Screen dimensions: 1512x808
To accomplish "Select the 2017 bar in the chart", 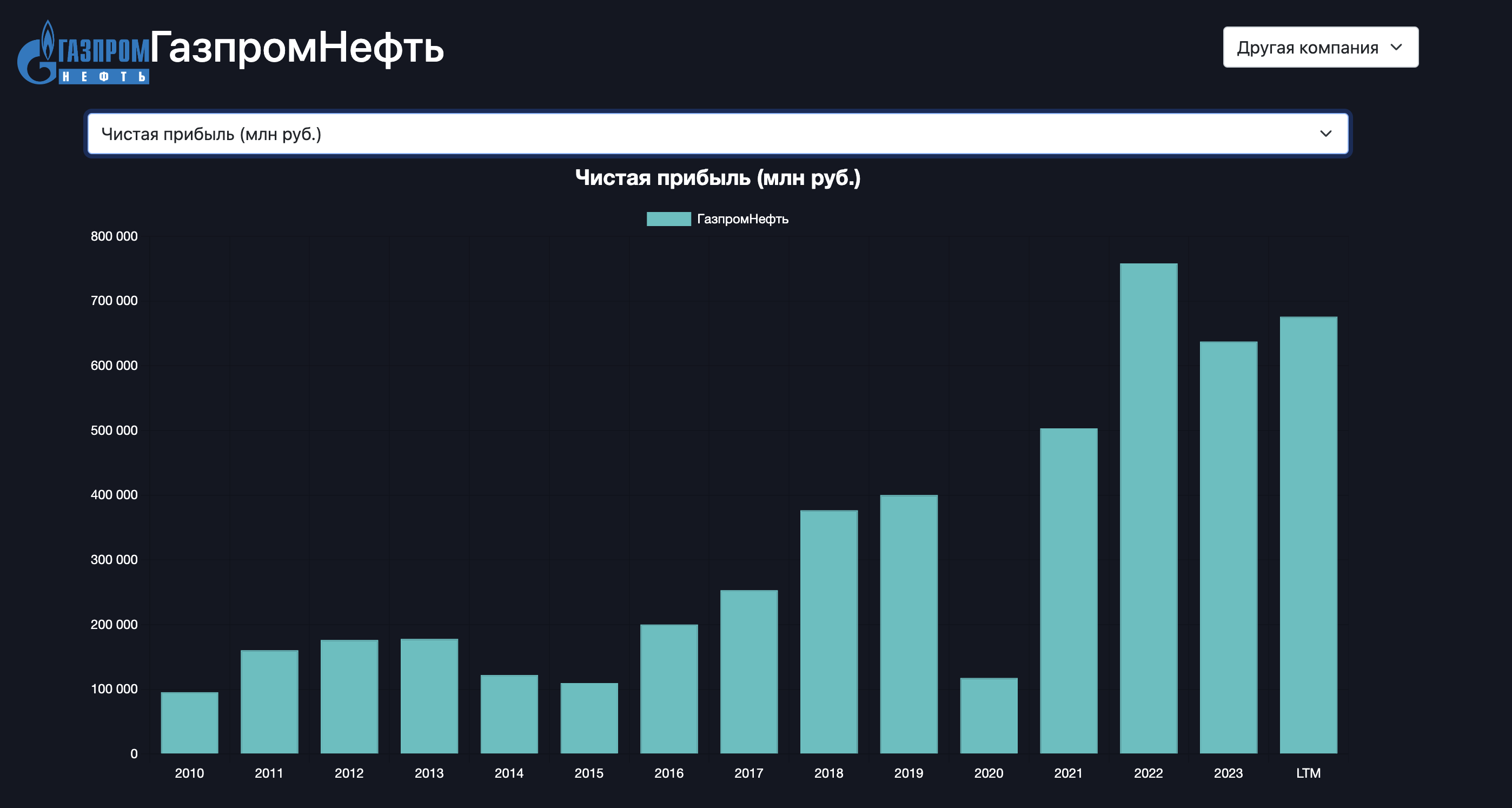I will (x=749, y=672).
